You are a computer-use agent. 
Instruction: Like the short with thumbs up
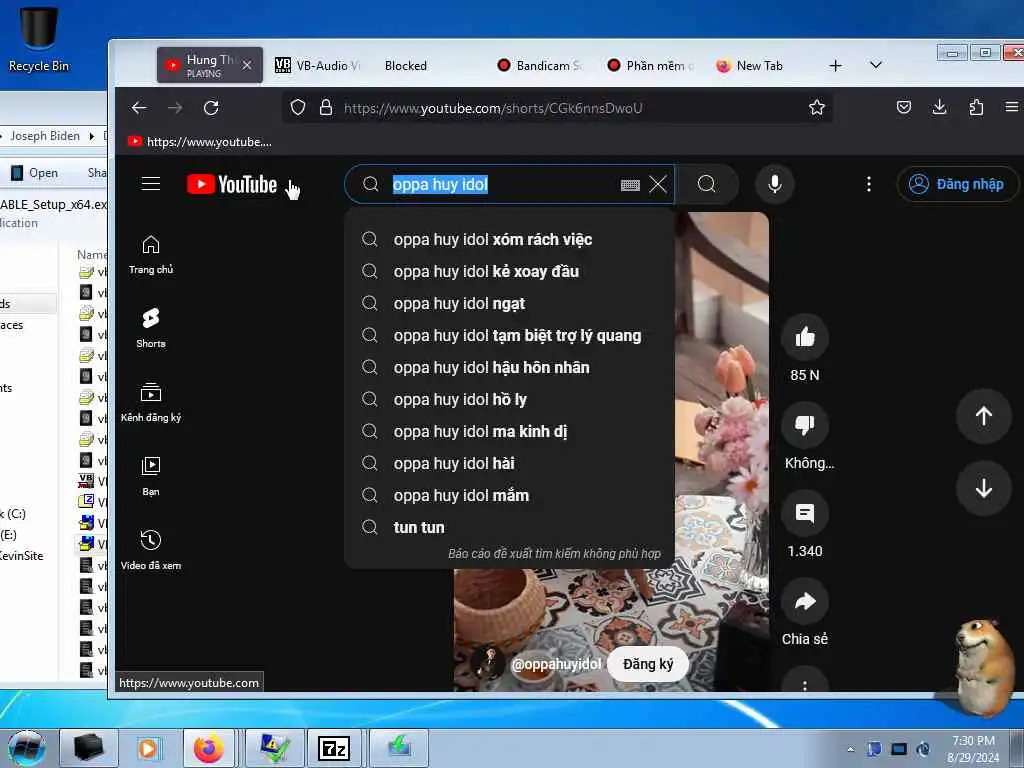(x=805, y=337)
